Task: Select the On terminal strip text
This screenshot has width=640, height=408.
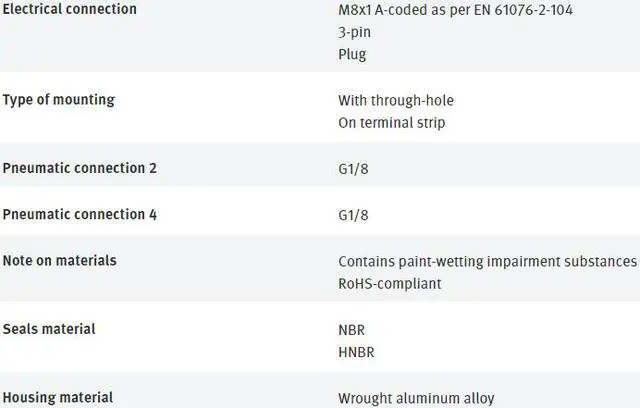Action: click(x=391, y=123)
